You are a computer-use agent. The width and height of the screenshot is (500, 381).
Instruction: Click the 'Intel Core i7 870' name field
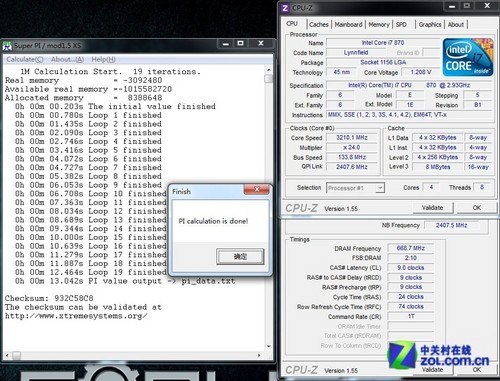click(383, 43)
